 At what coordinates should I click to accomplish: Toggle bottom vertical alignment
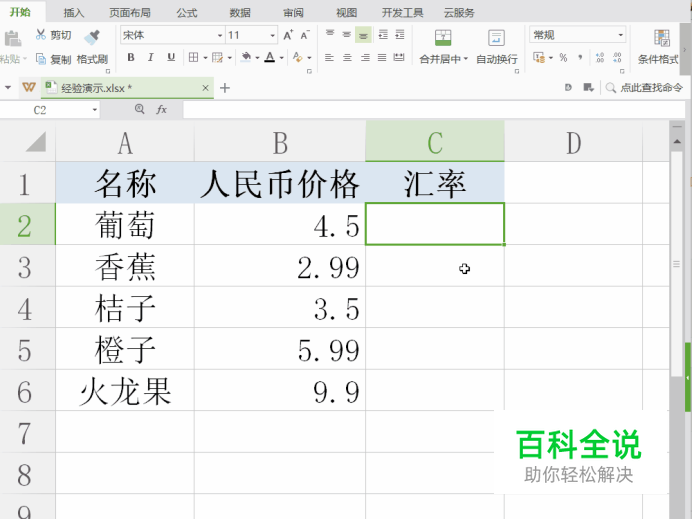pyautogui.click(x=363, y=35)
